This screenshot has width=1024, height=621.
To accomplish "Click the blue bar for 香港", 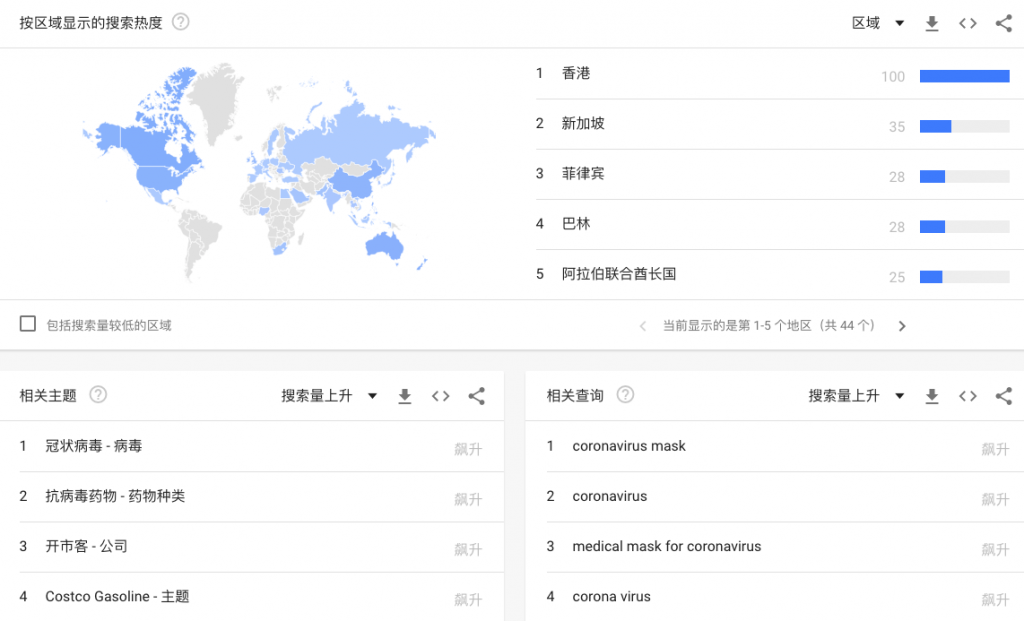I will pos(964,76).
